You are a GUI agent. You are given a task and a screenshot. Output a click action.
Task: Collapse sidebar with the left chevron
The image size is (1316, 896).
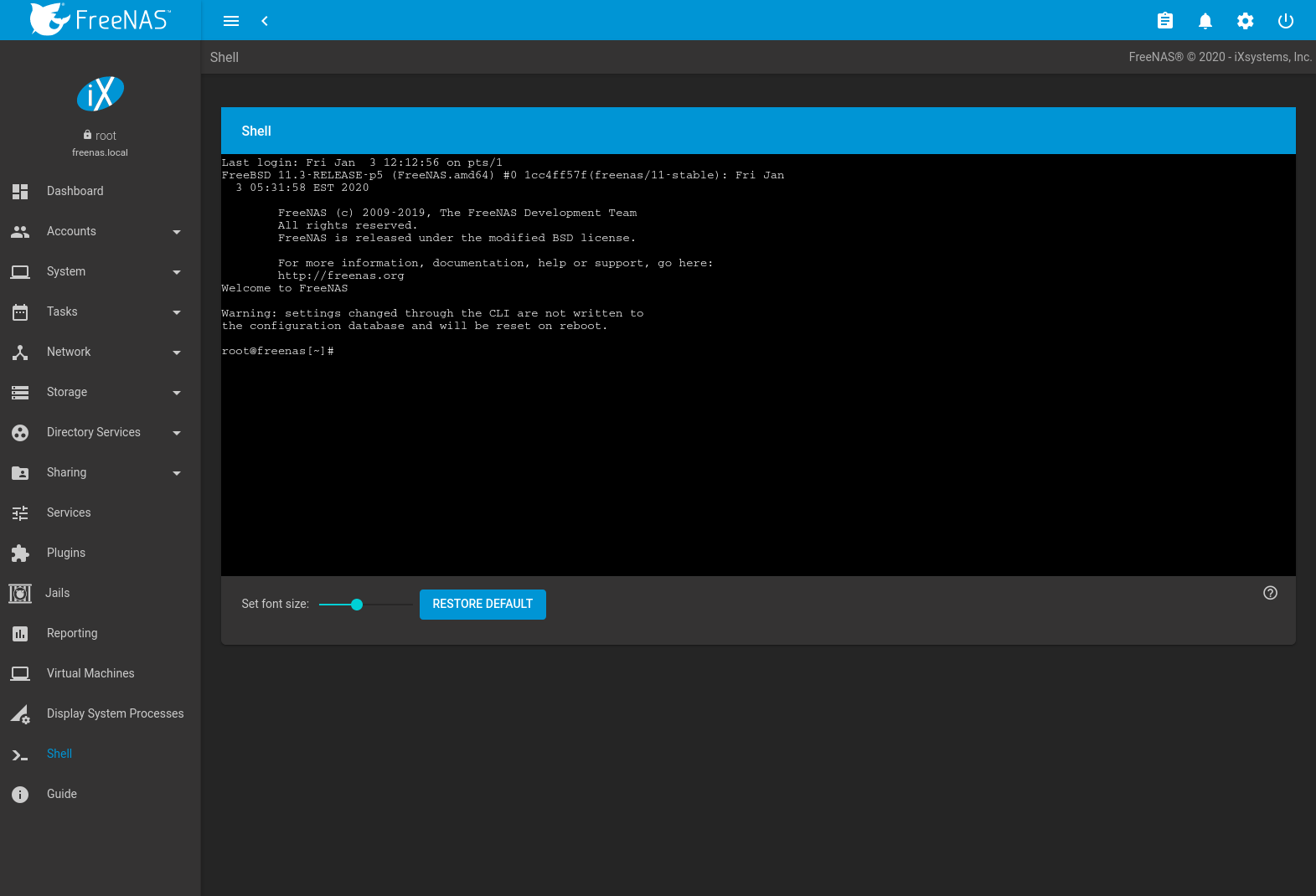click(265, 21)
